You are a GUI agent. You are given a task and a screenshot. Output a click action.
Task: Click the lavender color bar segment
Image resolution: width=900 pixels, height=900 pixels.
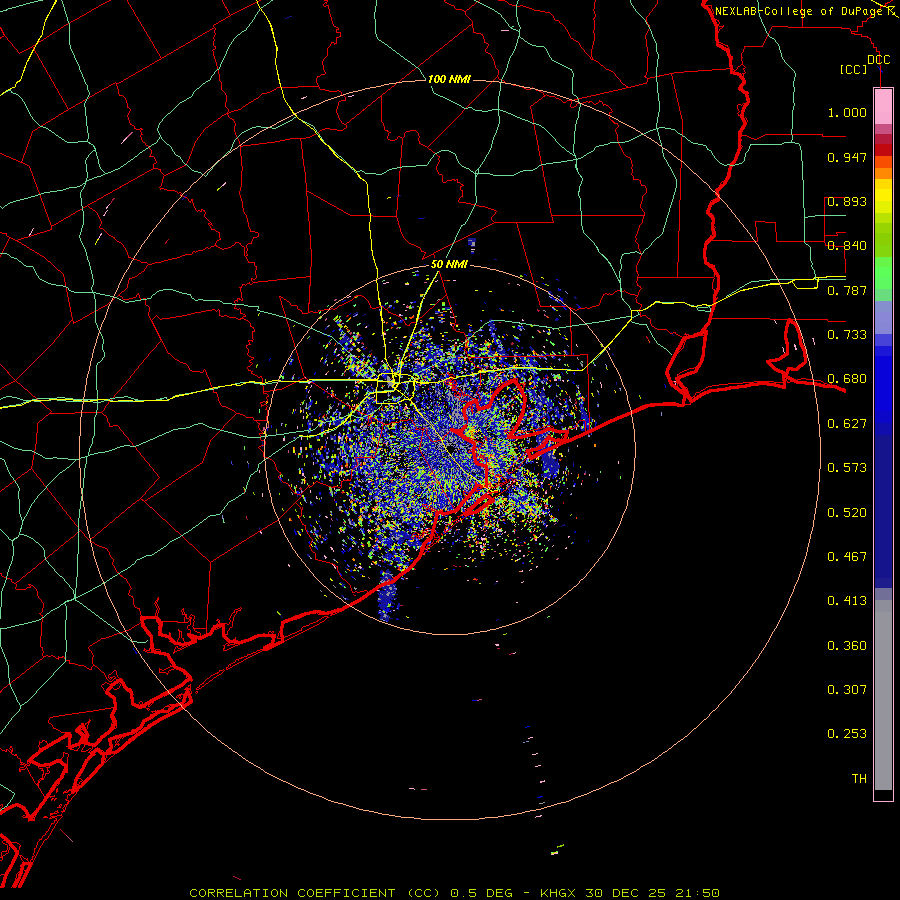point(883,318)
